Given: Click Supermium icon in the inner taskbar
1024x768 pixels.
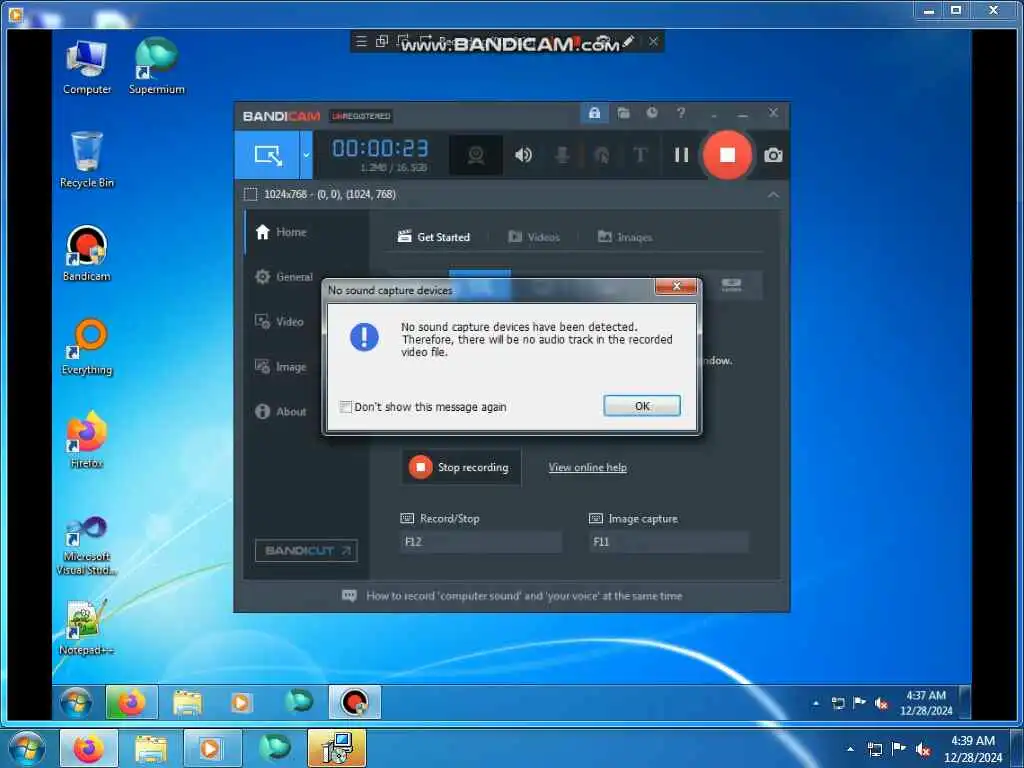Looking at the screenshot, I should tap(298, 701).
